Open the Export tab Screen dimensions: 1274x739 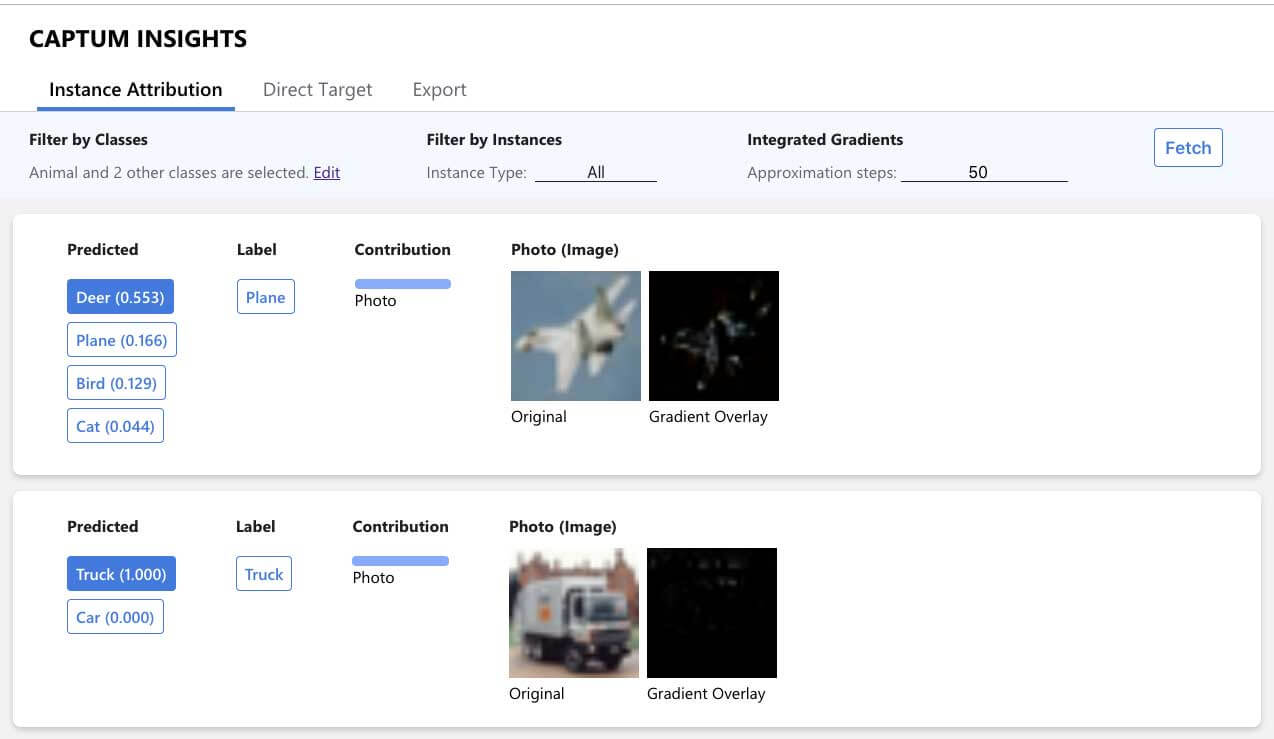pos(439,89)
